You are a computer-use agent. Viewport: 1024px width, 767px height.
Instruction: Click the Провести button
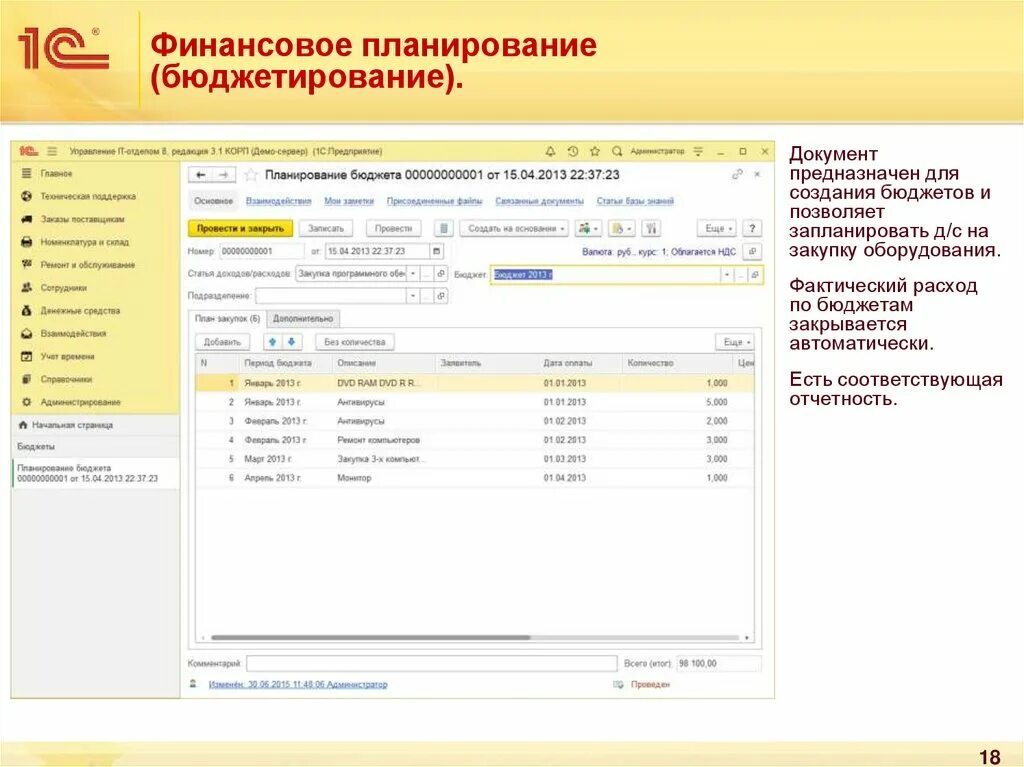tap(393, 229)
